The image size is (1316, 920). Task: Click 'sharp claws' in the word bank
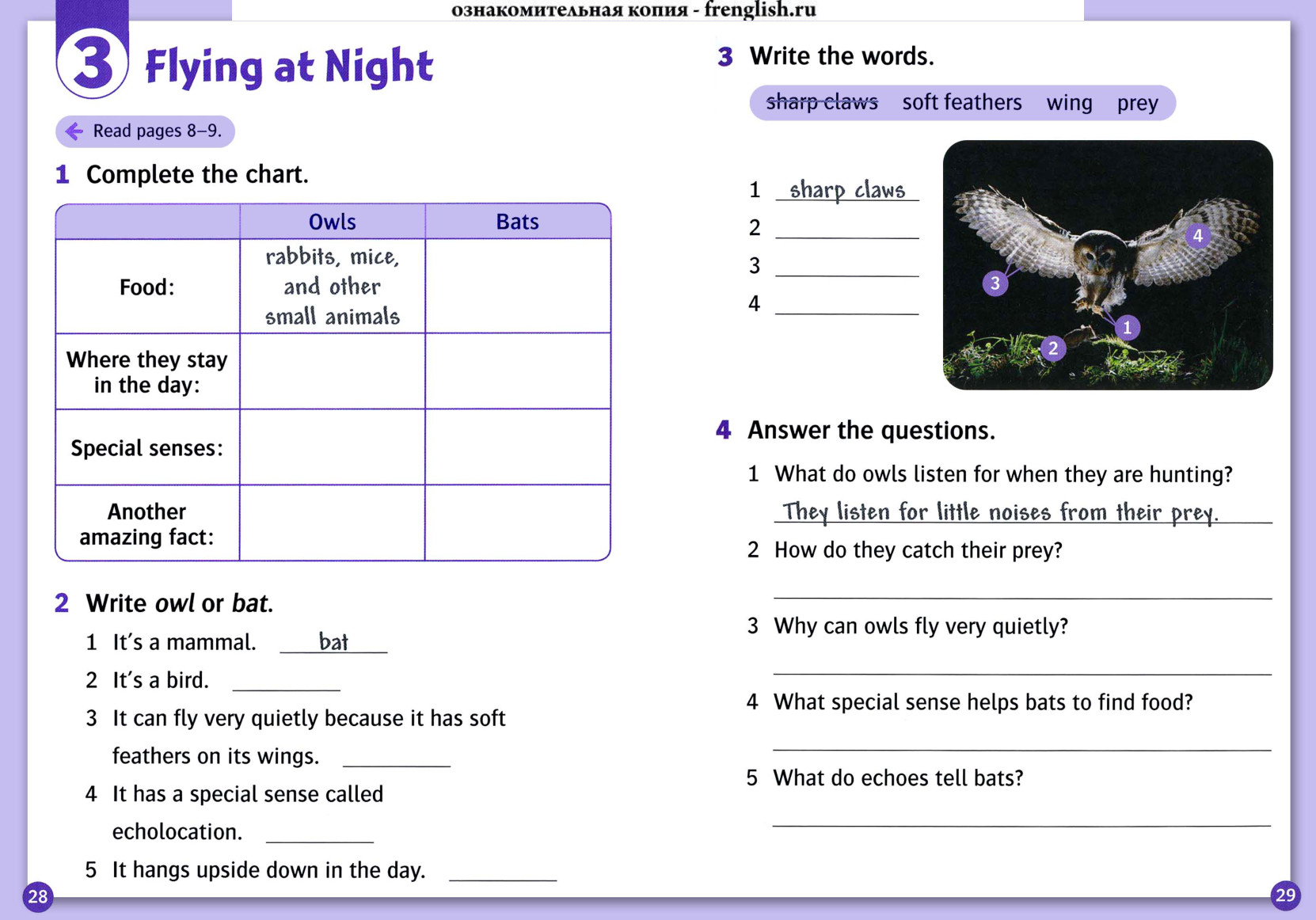(822, 102)
